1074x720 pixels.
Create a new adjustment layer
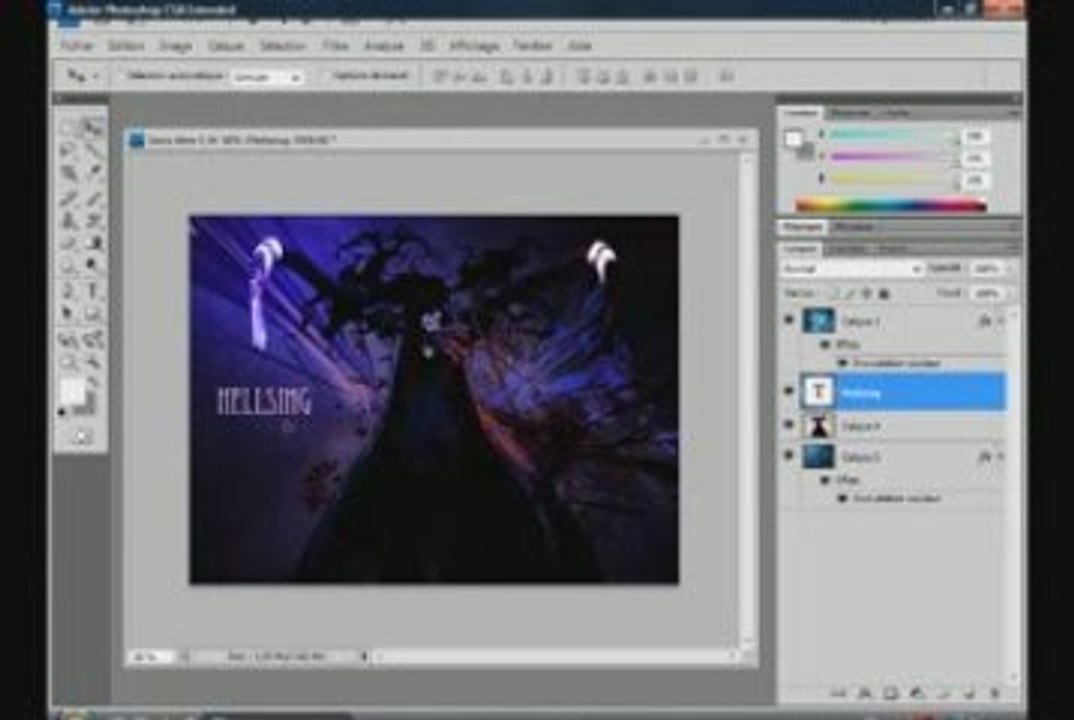(917, 693)
